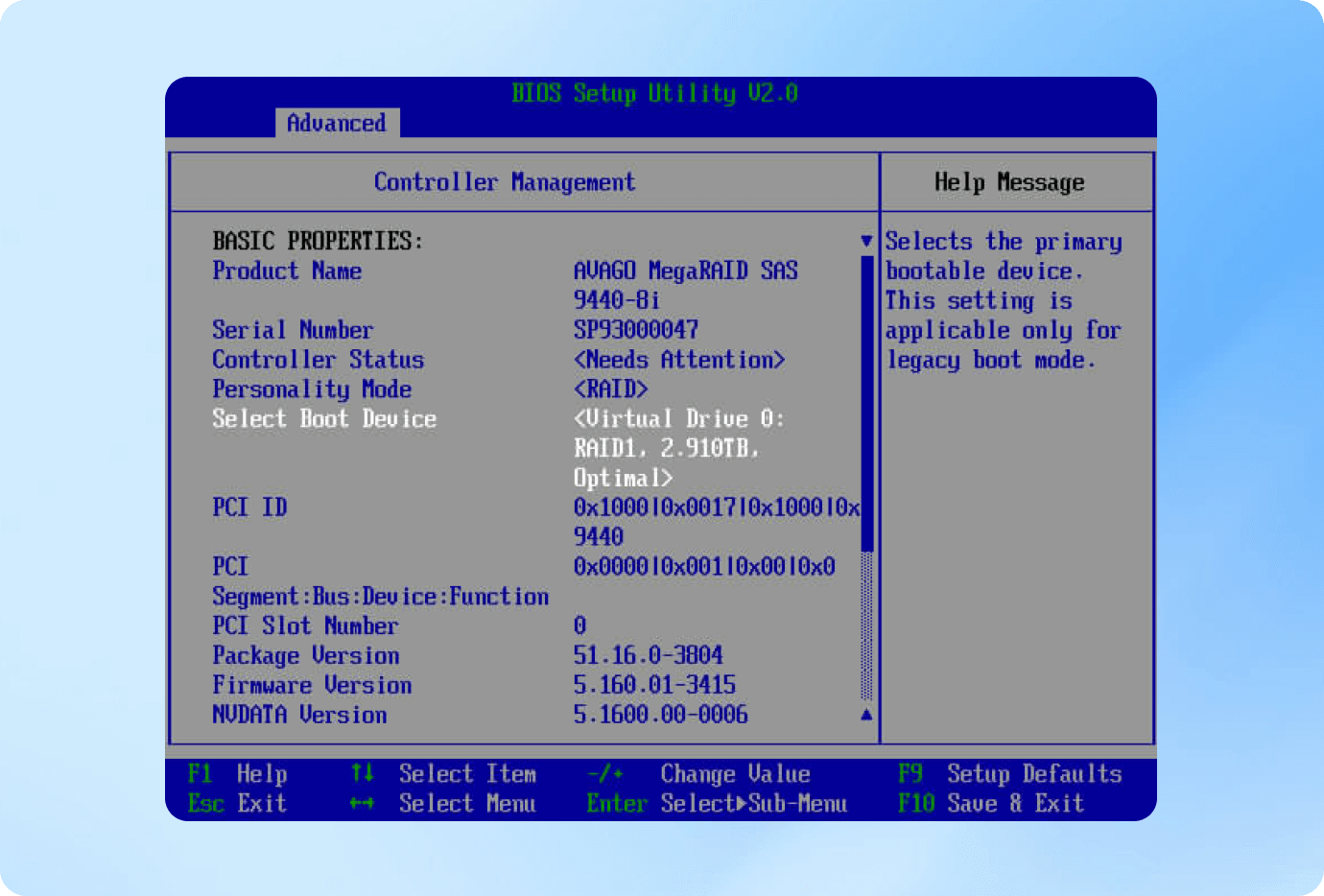This screenshot has width=1324, height=896.
Task: Click the Esc Exit shortcut
Action: pos(237,804)
